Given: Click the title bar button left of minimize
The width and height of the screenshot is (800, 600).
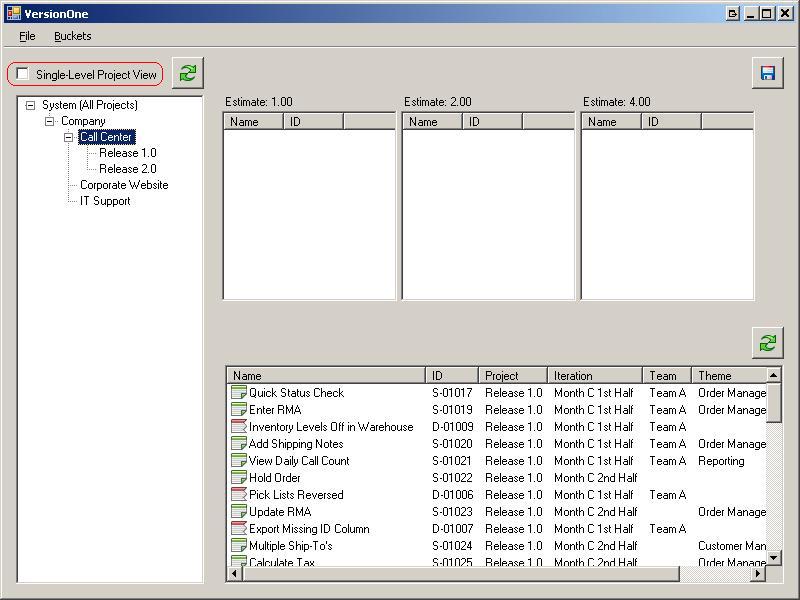Looking at the screenshot, I should click(733, 14).
